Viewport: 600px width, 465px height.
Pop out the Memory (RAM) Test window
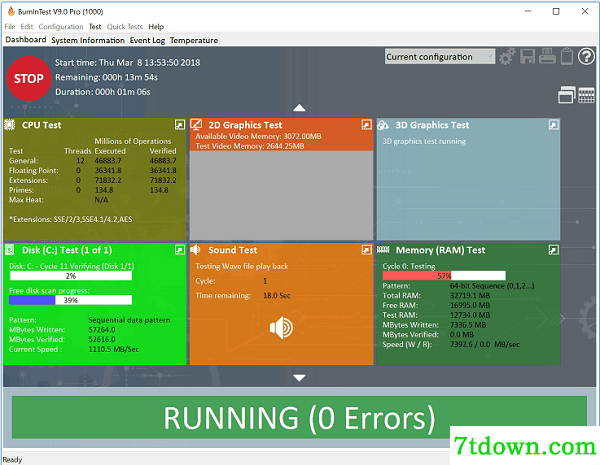coord(554,250)
